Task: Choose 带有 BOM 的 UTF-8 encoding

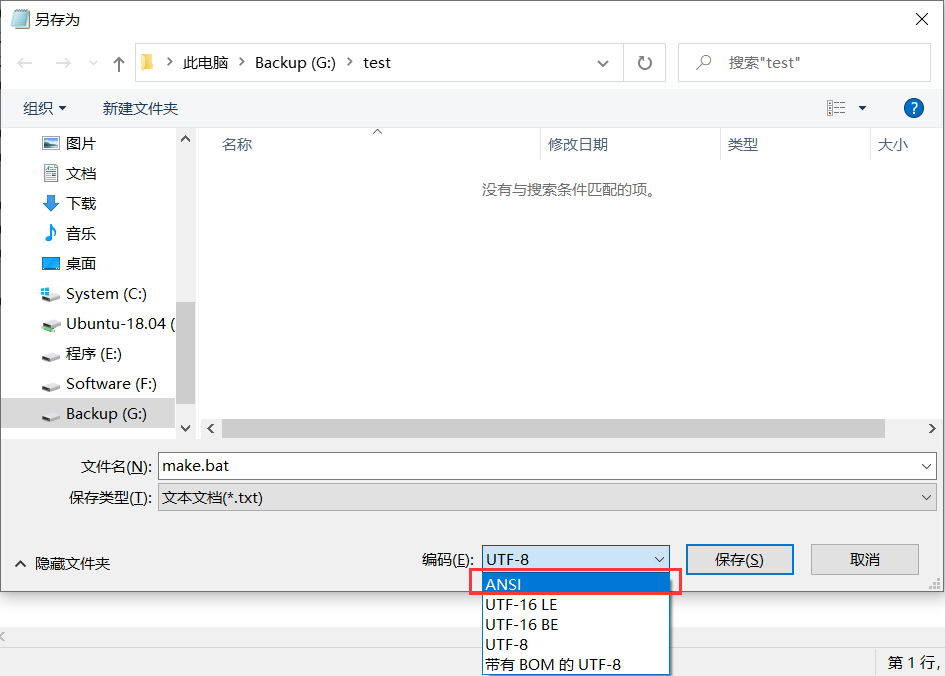Action: (x=576, y=664)
